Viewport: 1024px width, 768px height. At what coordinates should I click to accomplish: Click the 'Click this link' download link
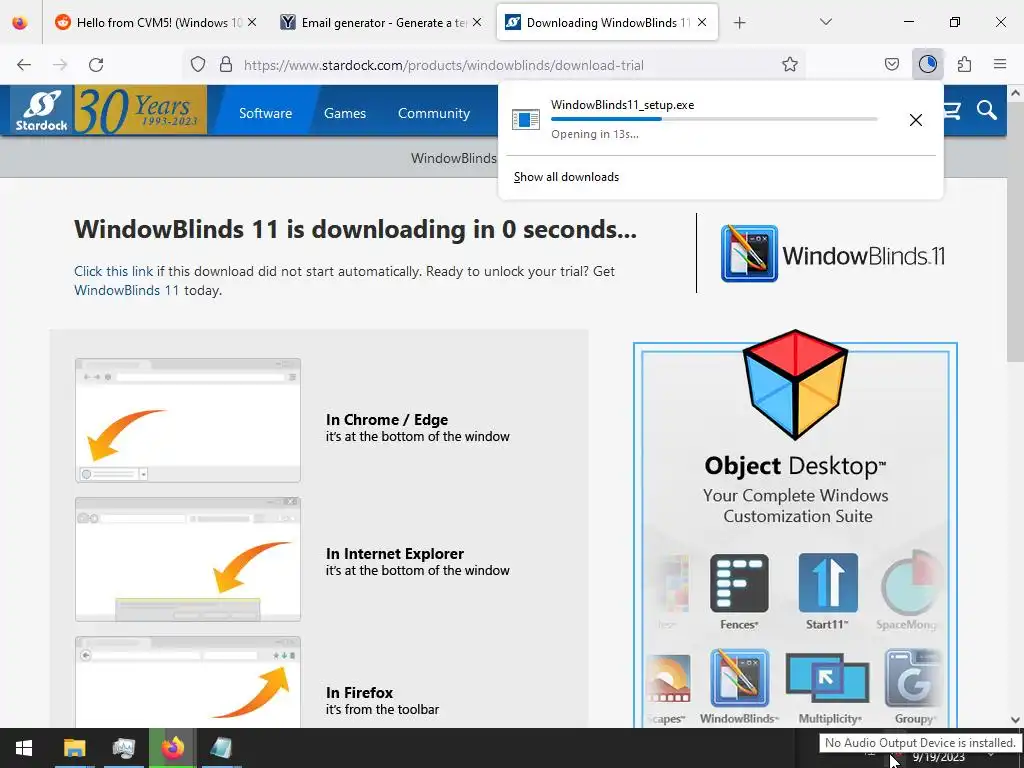point(113,271)
